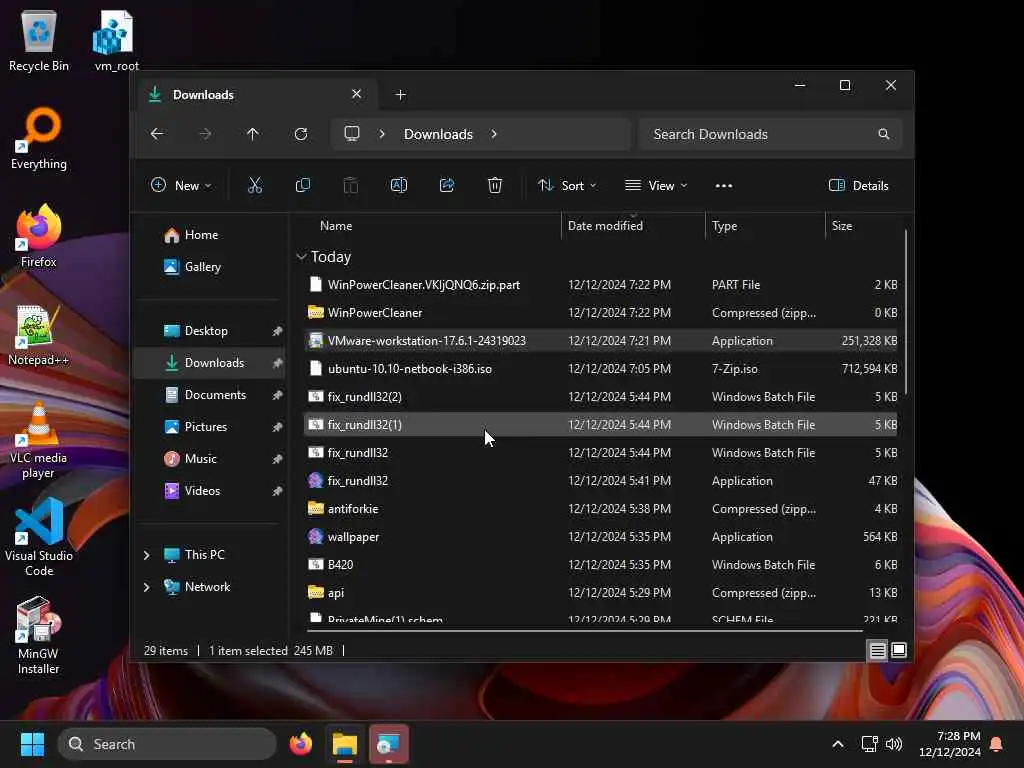This screenshot has width=1024, height=768.
Task: Switch to large thumbnails layout in status bar
Action: (899, 650)
